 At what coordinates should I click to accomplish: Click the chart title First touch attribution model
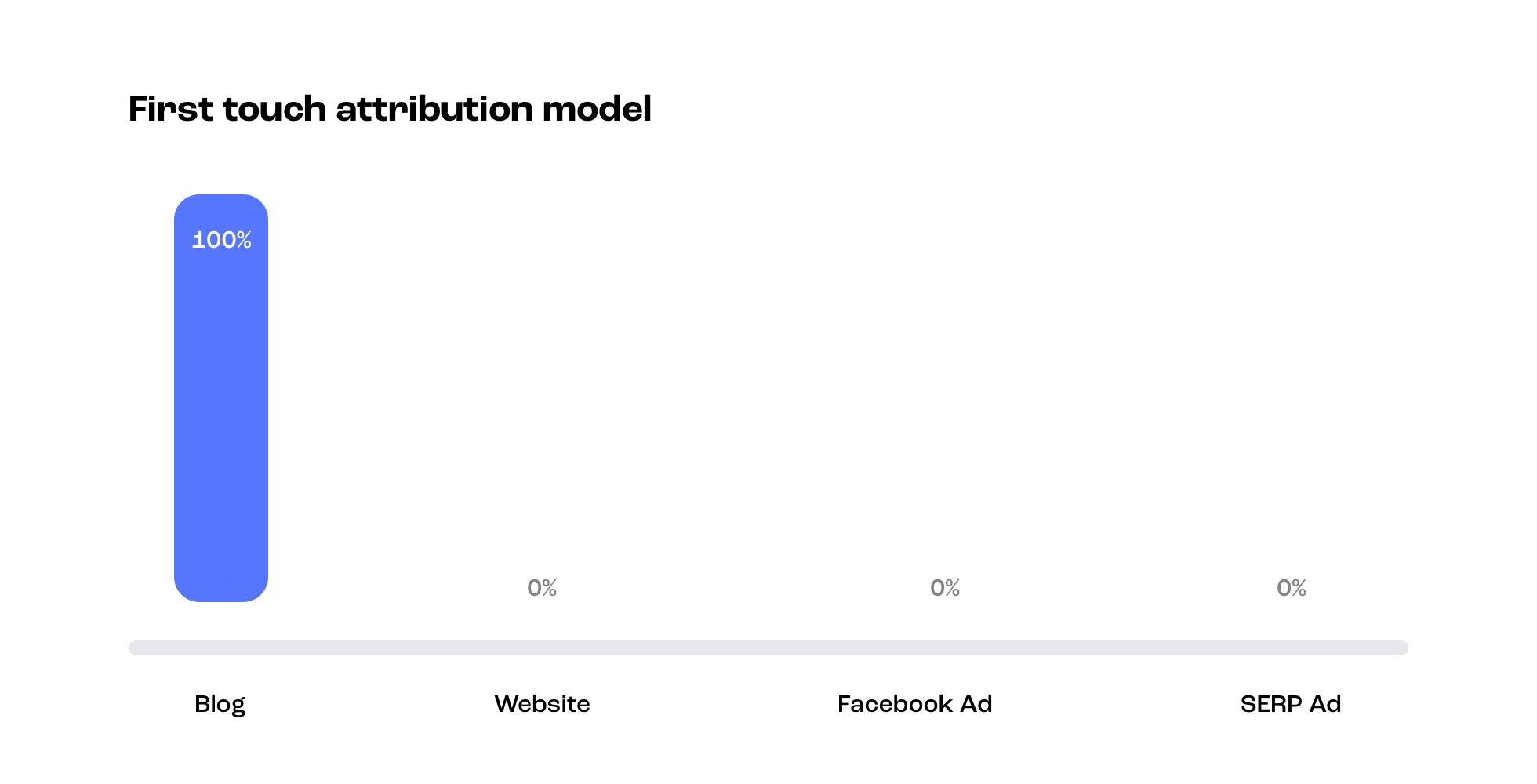tap(390, 109)
